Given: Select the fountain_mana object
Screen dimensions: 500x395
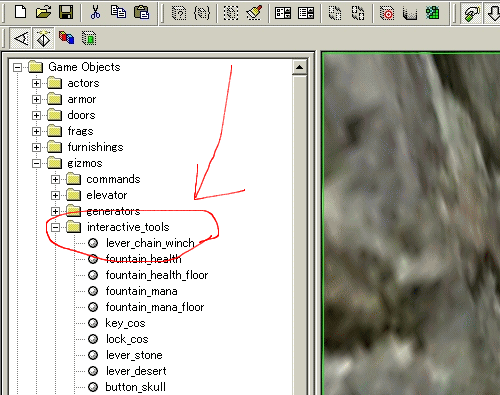Looking at the screenshot, I should tap(141, 291).
